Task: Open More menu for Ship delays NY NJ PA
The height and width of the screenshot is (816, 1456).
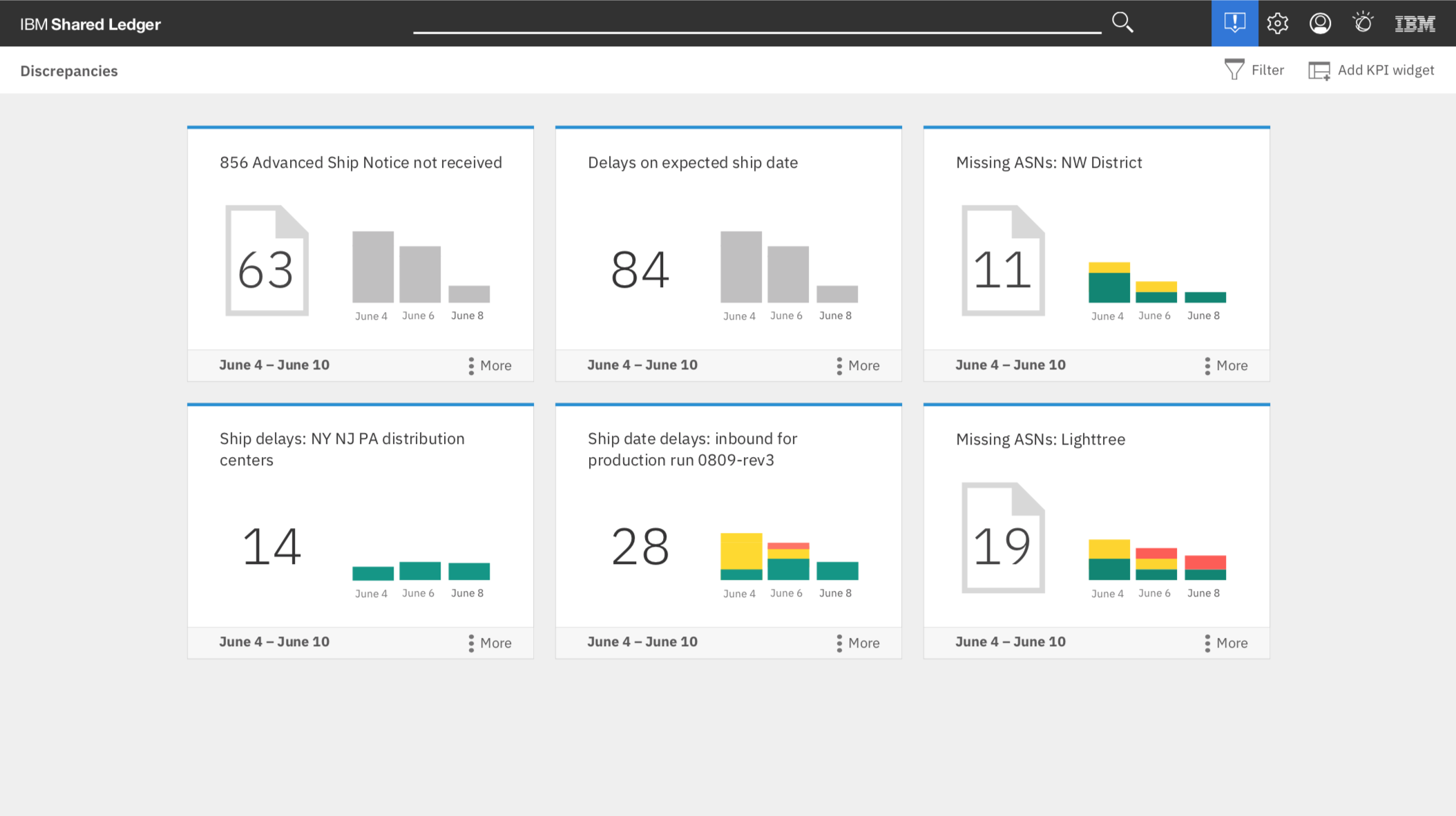Action: tap(490, 643)
